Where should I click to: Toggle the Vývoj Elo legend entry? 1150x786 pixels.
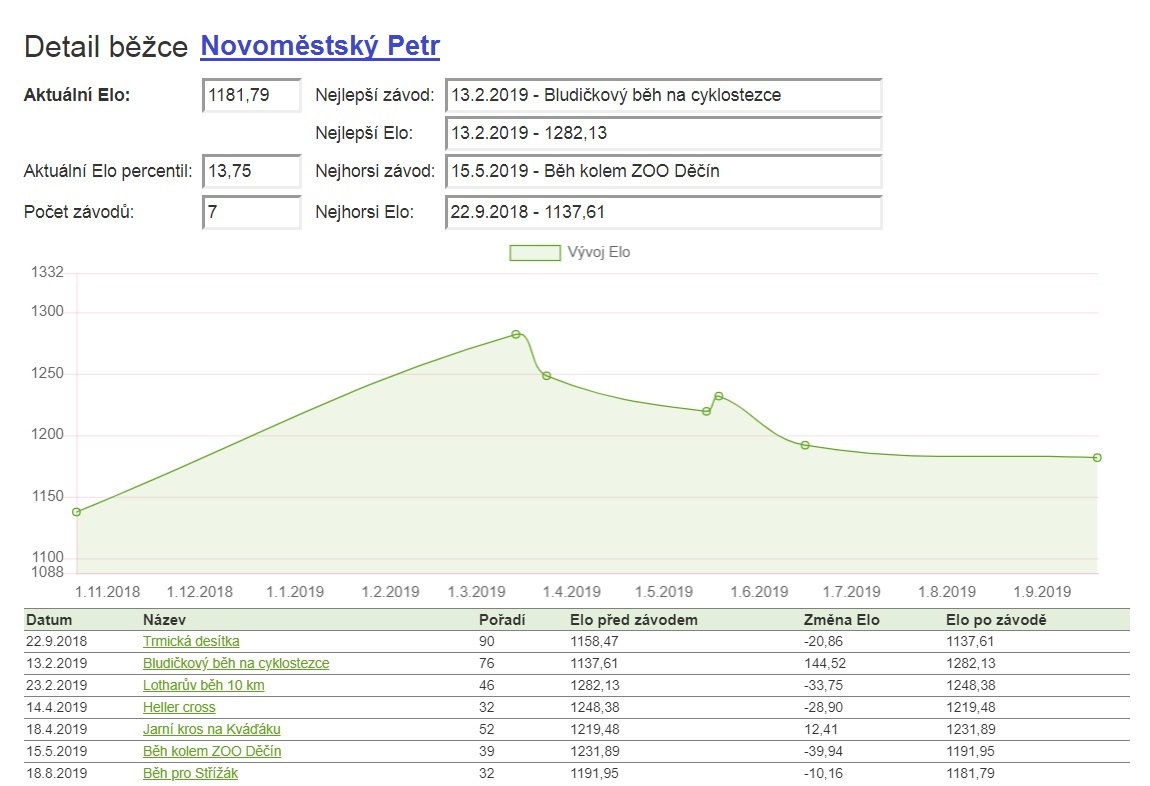tap(570, 252)
